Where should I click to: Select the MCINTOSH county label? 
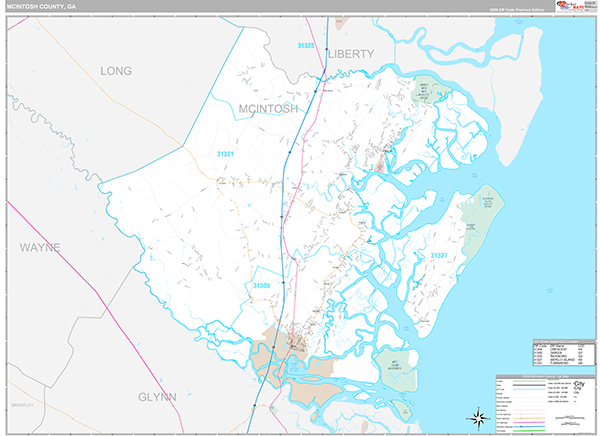[268, 109]
